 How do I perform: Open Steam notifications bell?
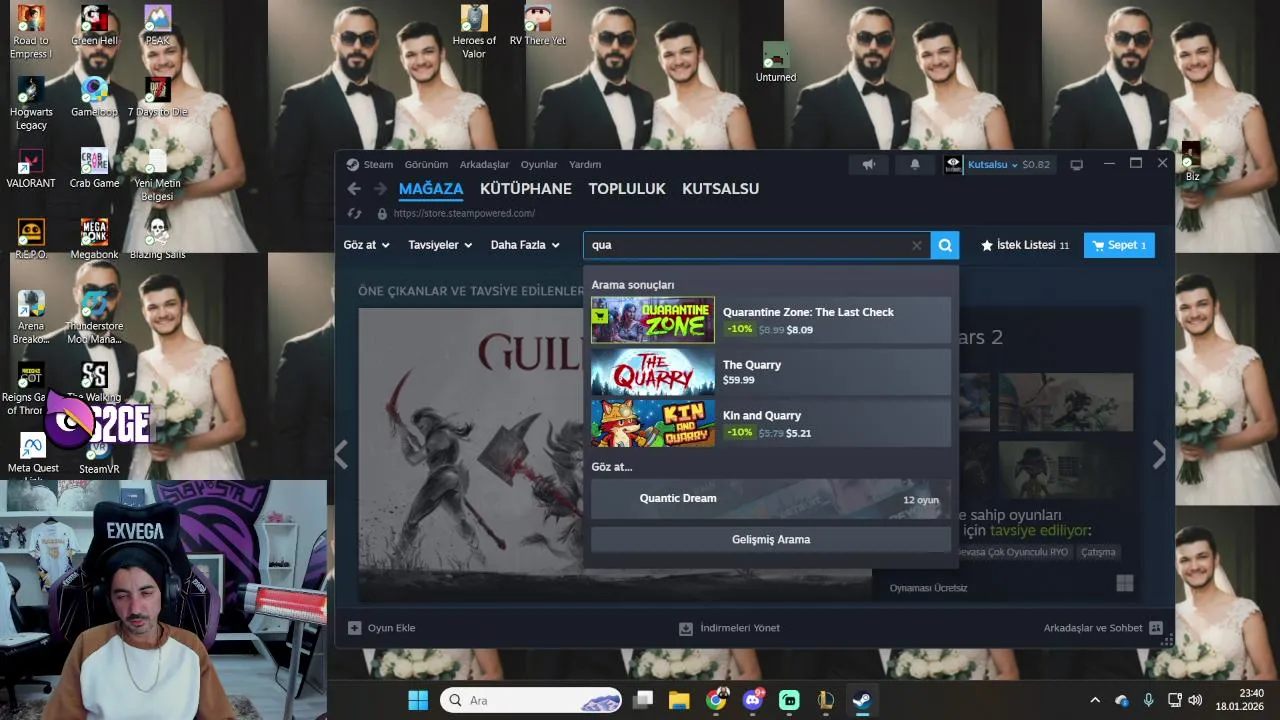coord(914,164)
